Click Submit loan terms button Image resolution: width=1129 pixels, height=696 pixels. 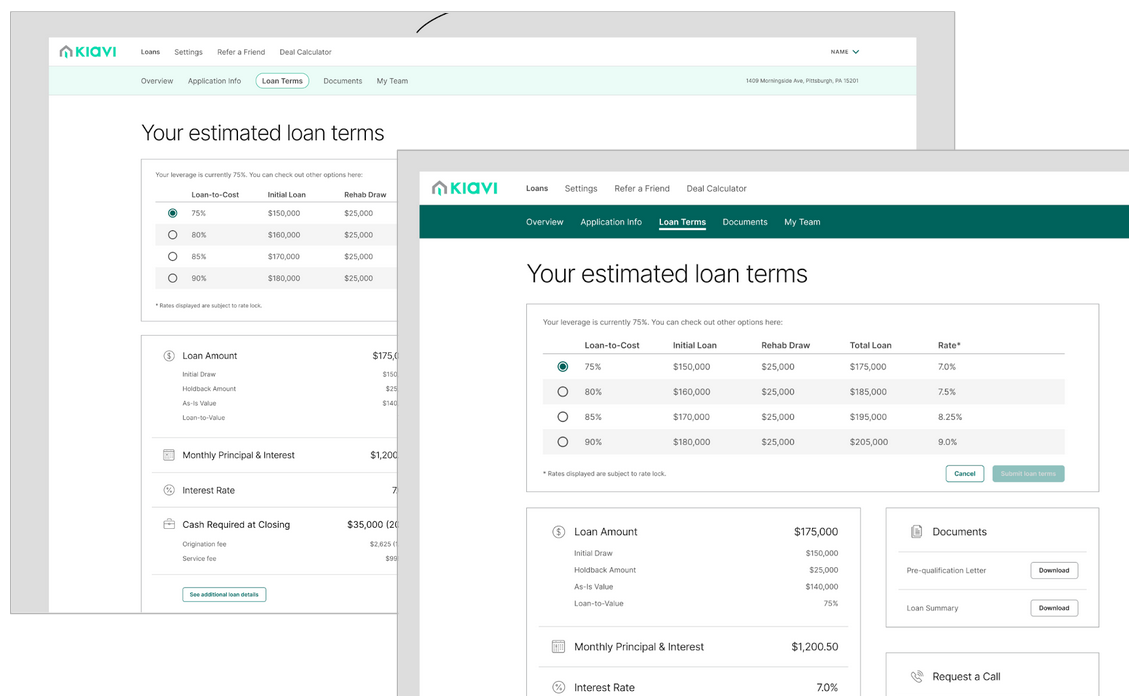point(1027,474)
